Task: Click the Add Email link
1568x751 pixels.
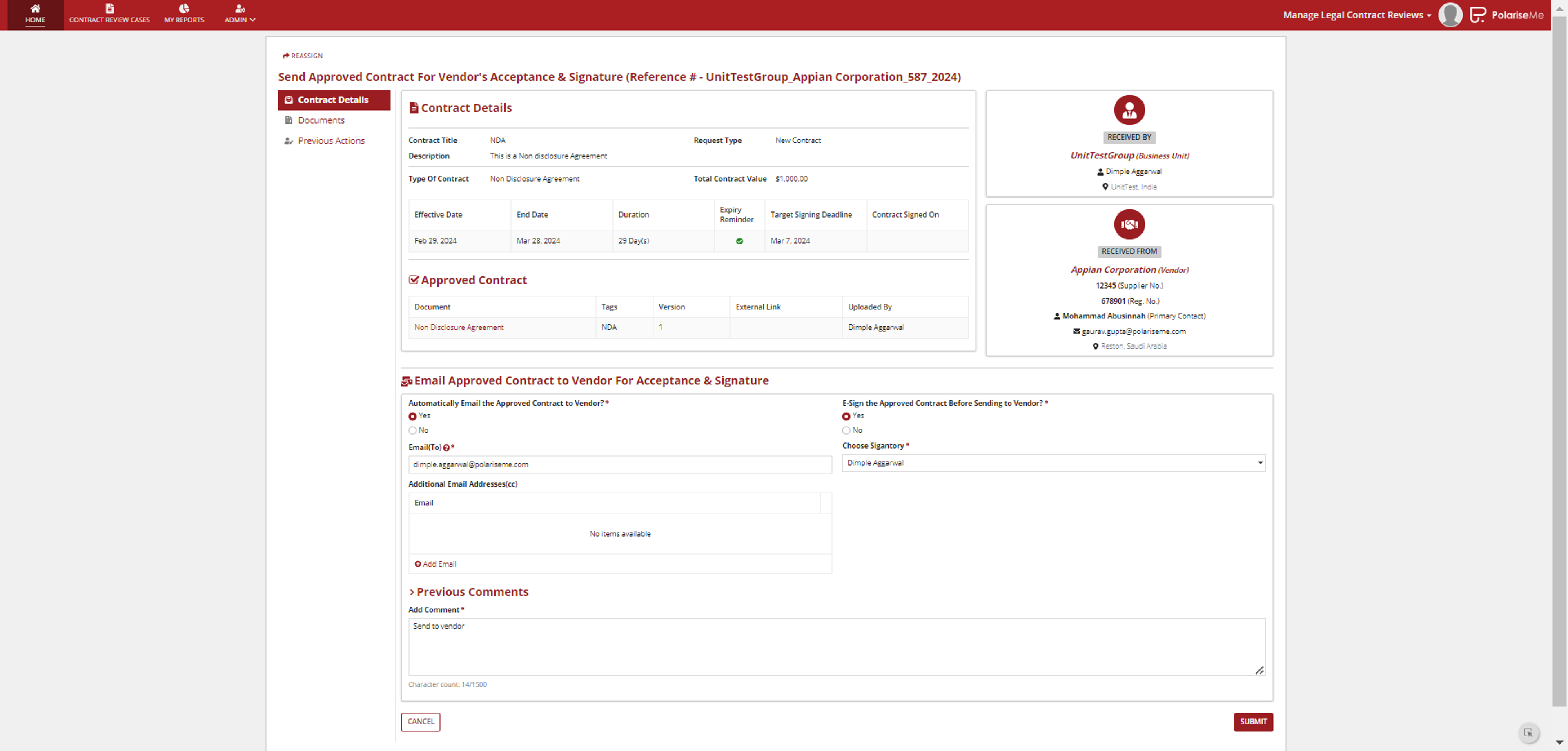Action: (435, 564)
